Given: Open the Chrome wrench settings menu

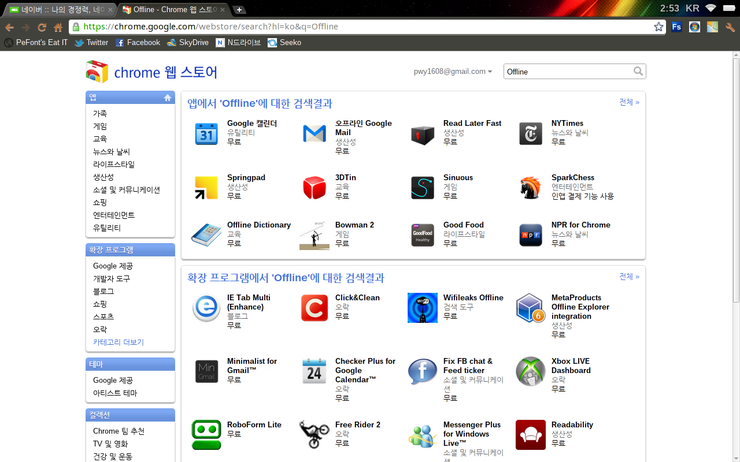Looking at the screenshot, I should coord(730,27).
